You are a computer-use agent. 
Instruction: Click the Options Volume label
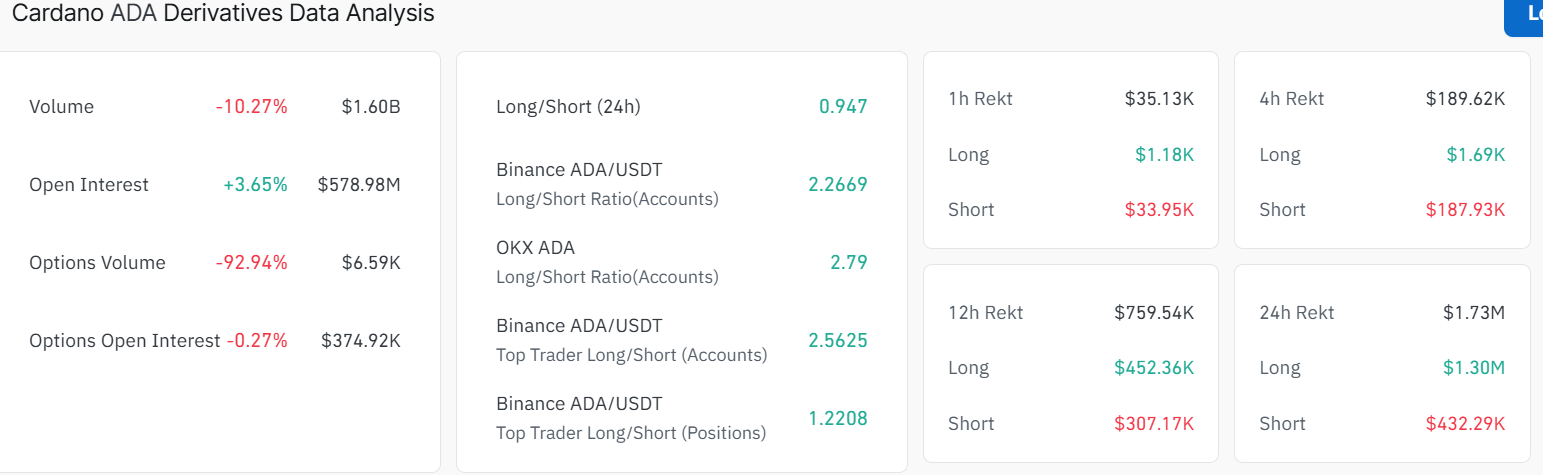[x=97, y=263]
